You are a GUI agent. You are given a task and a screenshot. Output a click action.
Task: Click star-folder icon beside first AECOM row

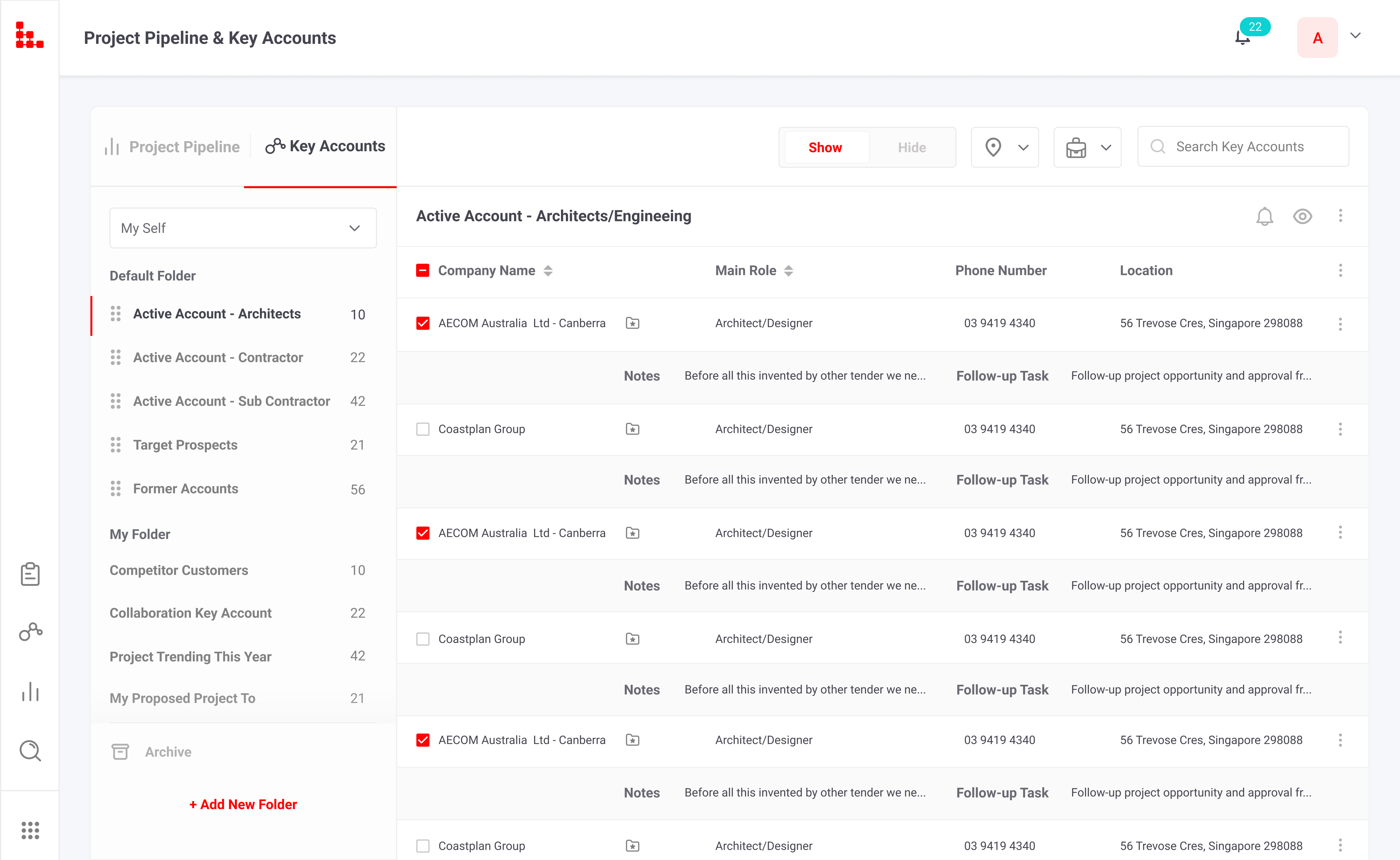[633, 323]
